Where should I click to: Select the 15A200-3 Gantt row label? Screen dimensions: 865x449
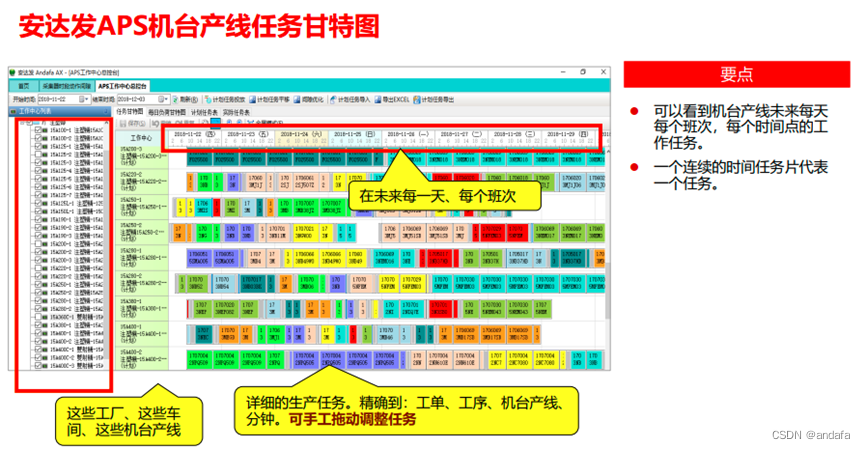(x=142, y=157)
